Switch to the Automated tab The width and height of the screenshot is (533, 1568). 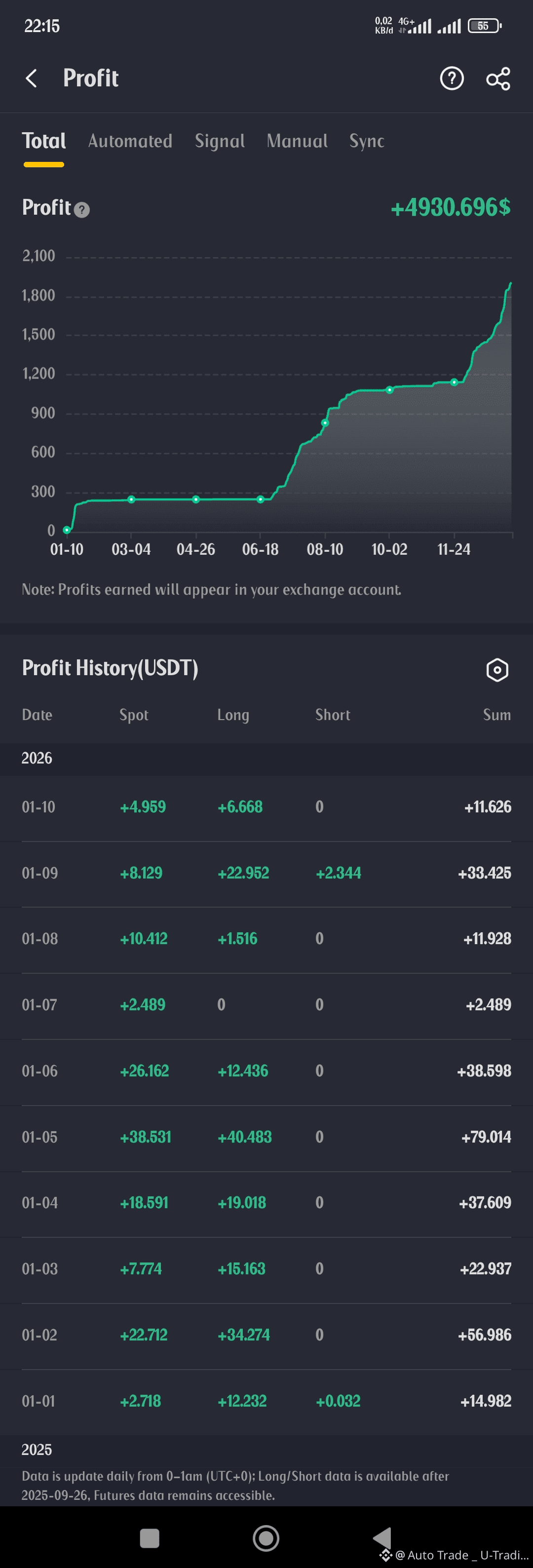pyautogui.click(x=130, y=141)
